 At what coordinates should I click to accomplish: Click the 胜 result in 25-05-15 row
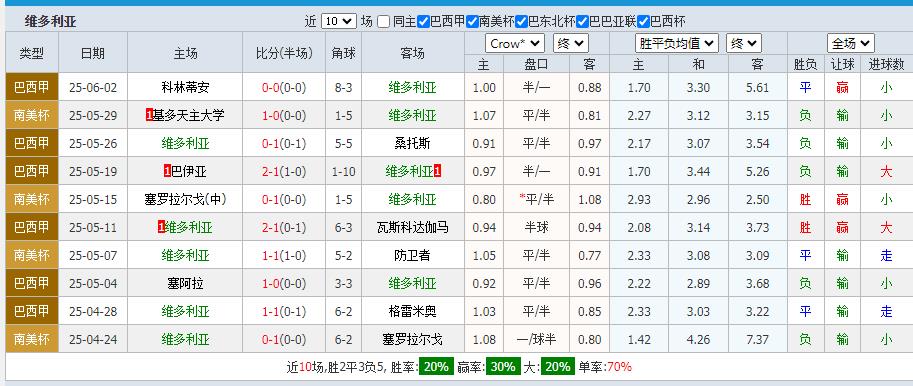pos(805,200)
